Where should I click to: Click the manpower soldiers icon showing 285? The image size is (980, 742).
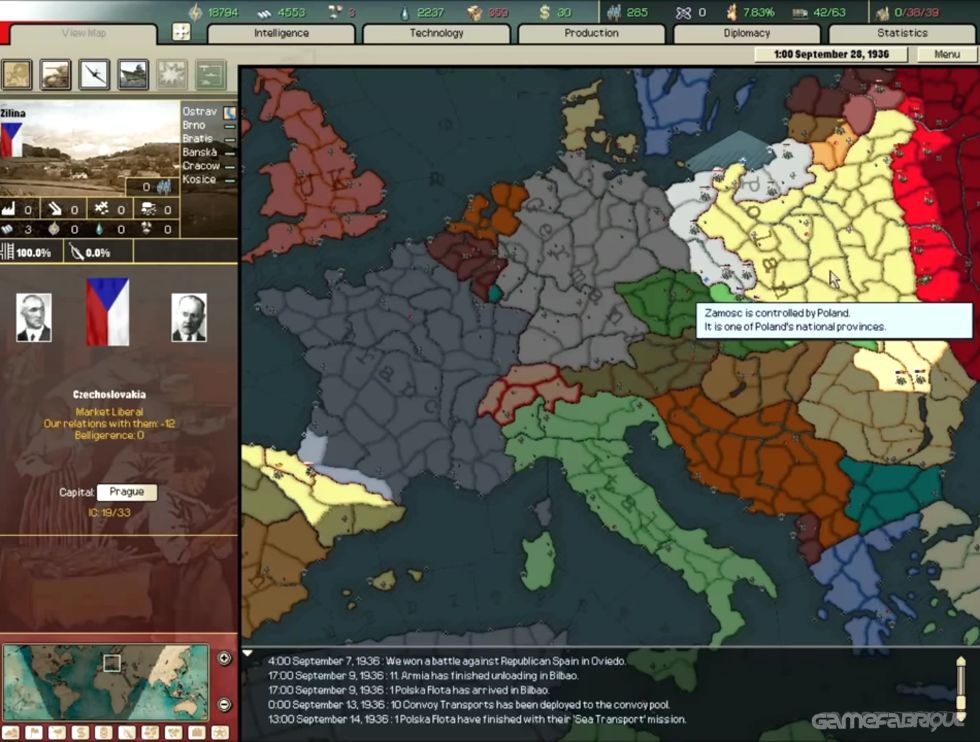(615, 13)
